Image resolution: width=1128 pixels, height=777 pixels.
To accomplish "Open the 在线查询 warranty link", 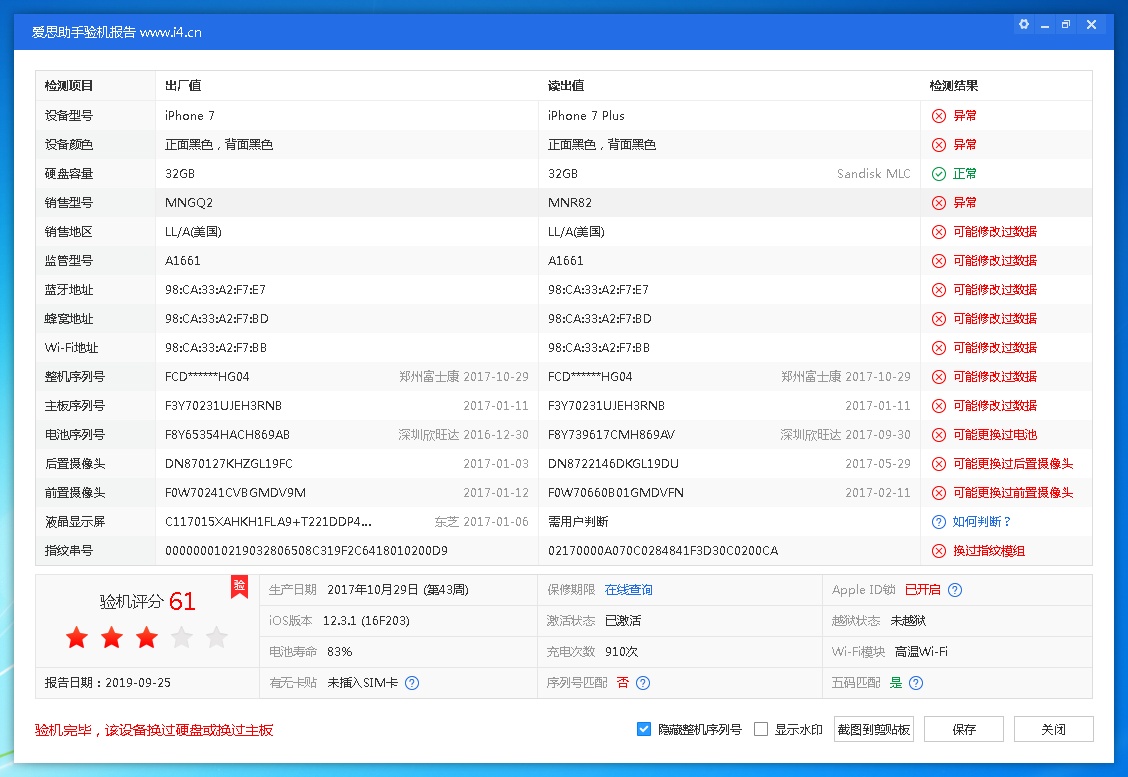I will pyautogui.click(x=629, y=590).
